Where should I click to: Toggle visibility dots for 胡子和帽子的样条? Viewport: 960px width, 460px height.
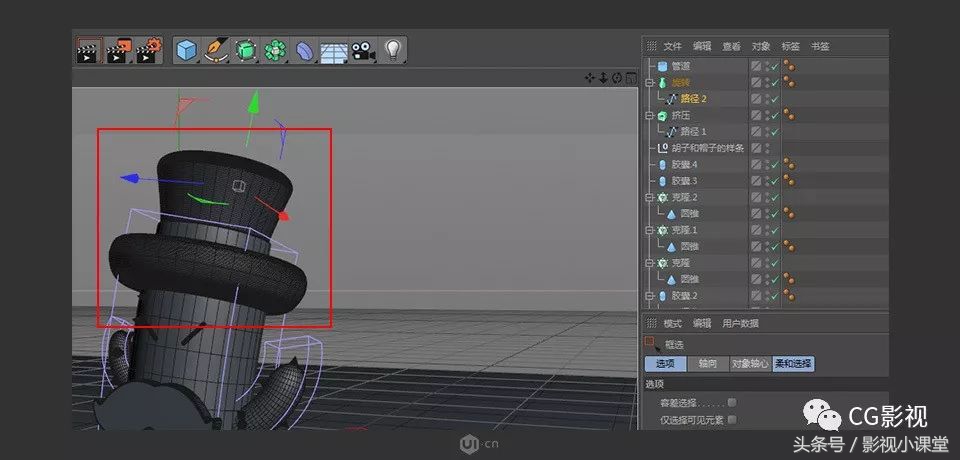tap(767, 148)
